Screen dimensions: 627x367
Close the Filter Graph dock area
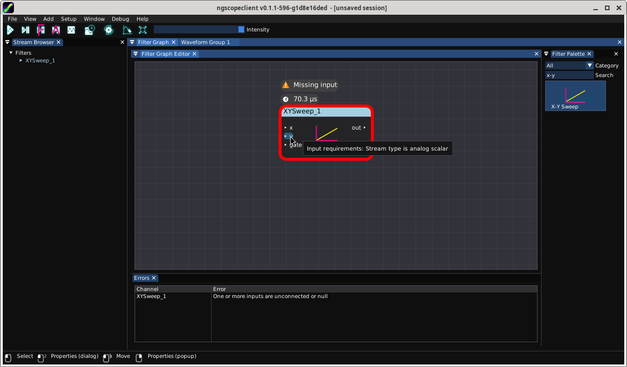tap(620, 42)
